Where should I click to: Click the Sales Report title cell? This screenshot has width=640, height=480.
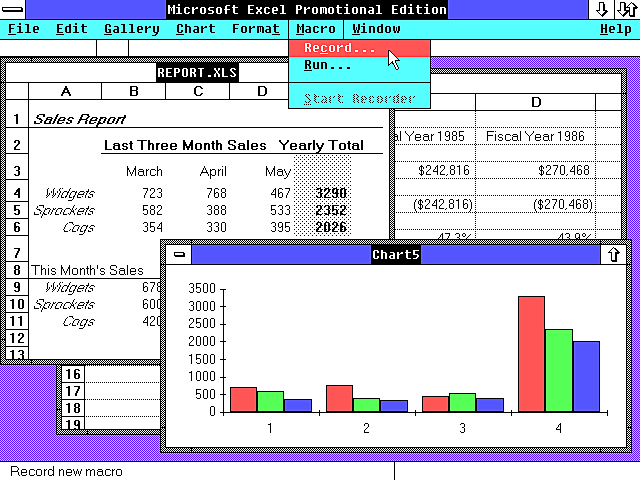tap(80, 119)
